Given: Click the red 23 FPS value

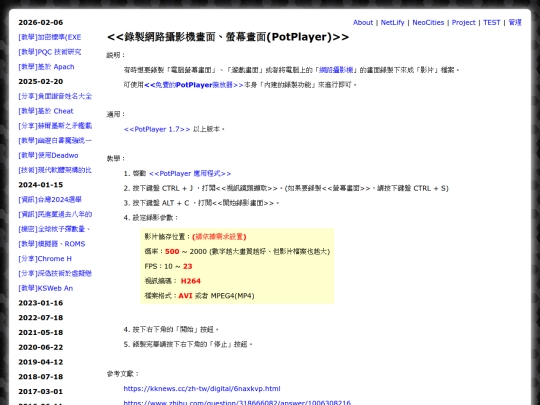Looking at the screenshot, I should 188,267.
